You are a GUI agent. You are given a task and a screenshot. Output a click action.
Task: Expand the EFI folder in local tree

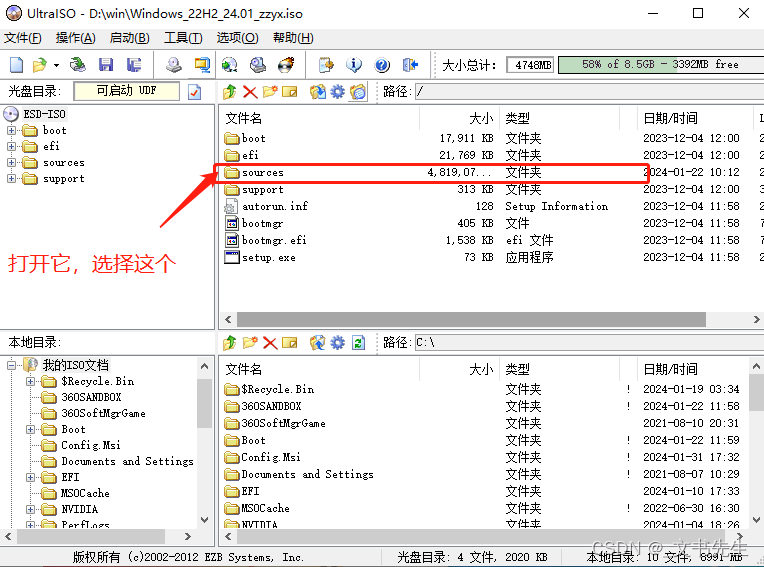click(30, 477)
